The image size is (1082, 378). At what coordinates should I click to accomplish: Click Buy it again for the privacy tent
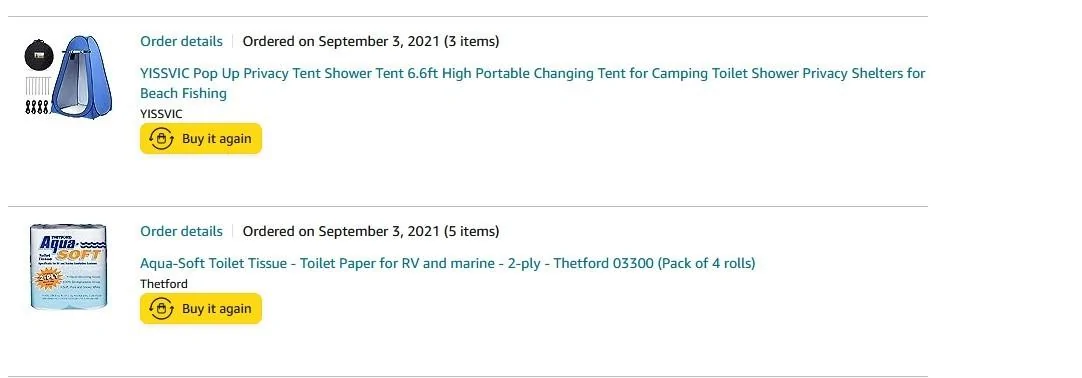coord(201,139)
